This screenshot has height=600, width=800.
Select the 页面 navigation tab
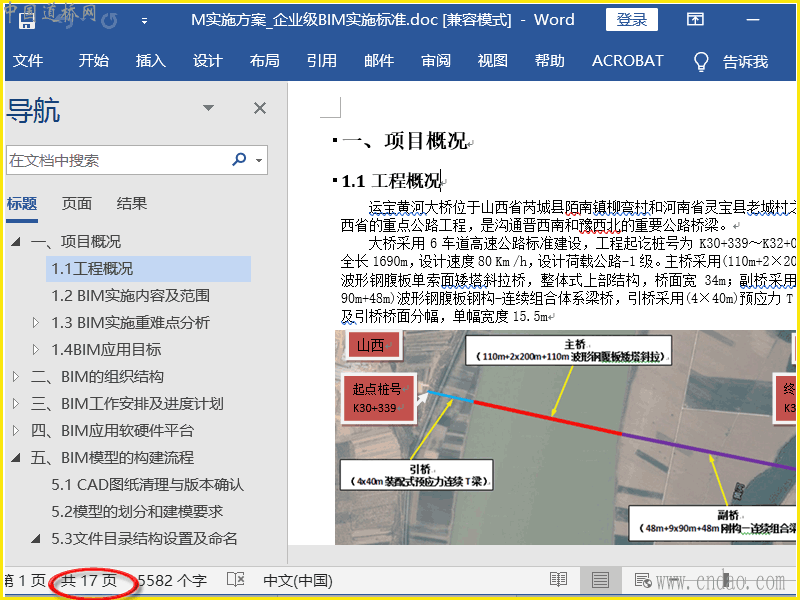point(77,204)
